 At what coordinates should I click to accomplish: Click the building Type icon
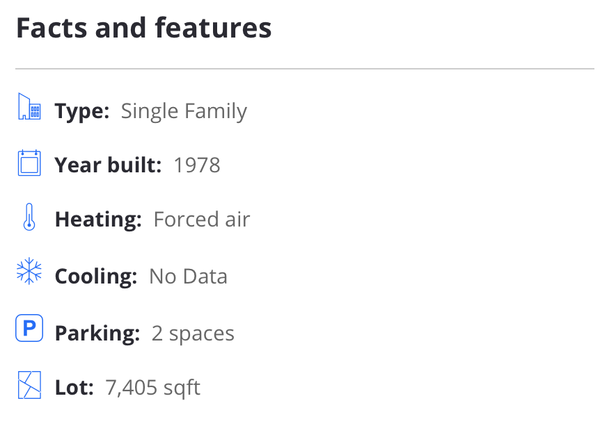(x=29, y=106)
